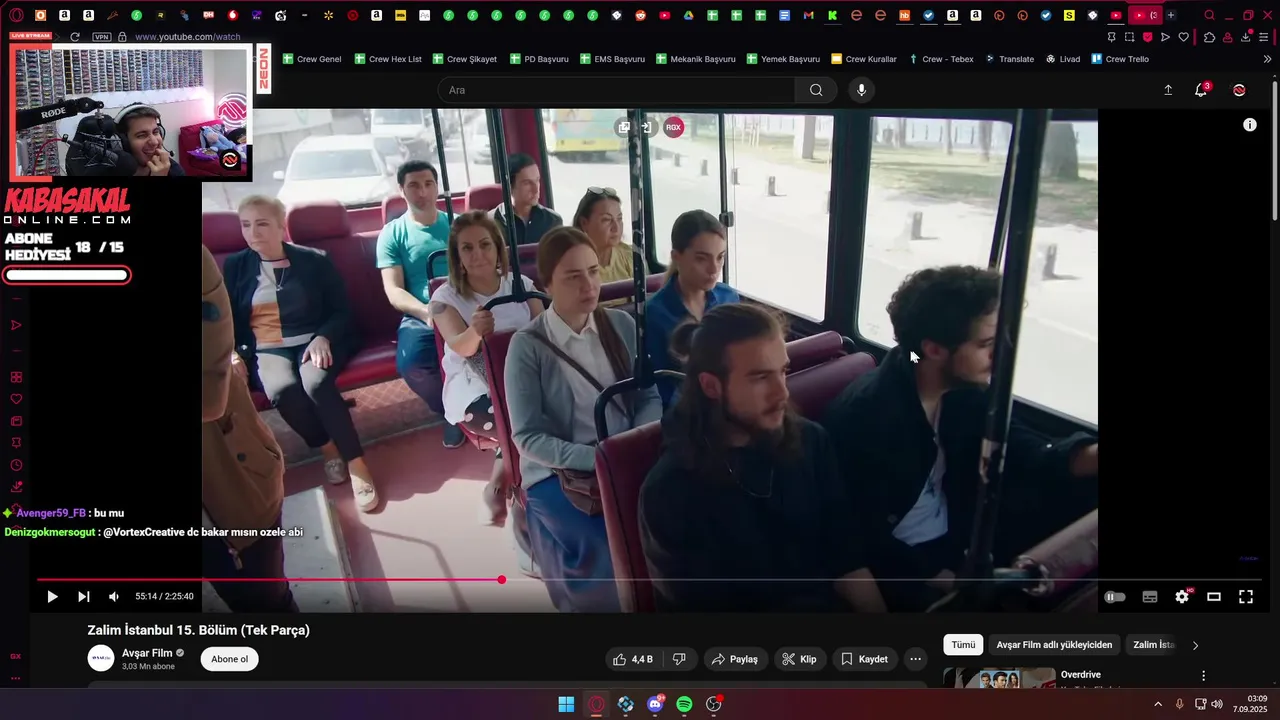
Task: Open sidebar GX corner icon
Action: point(16,656)
